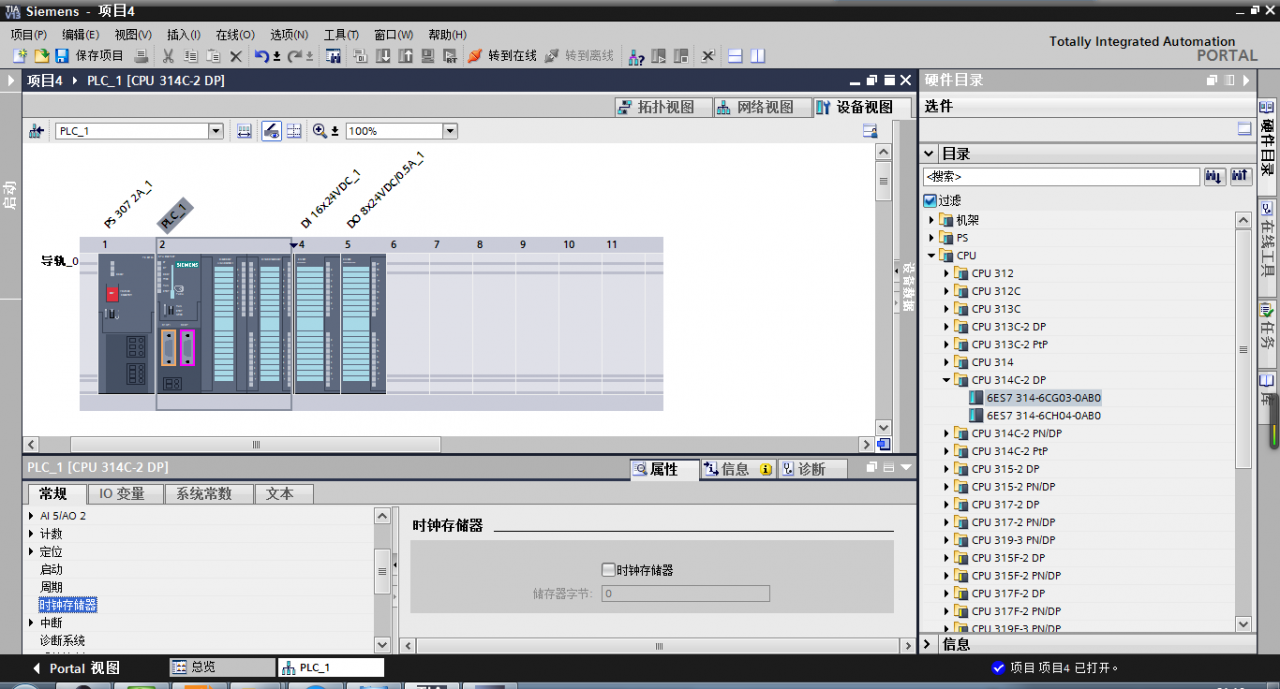Screen dimensions: 1280x689
Task: Click the 储存器字节 input field
Action: coord(685,593)
